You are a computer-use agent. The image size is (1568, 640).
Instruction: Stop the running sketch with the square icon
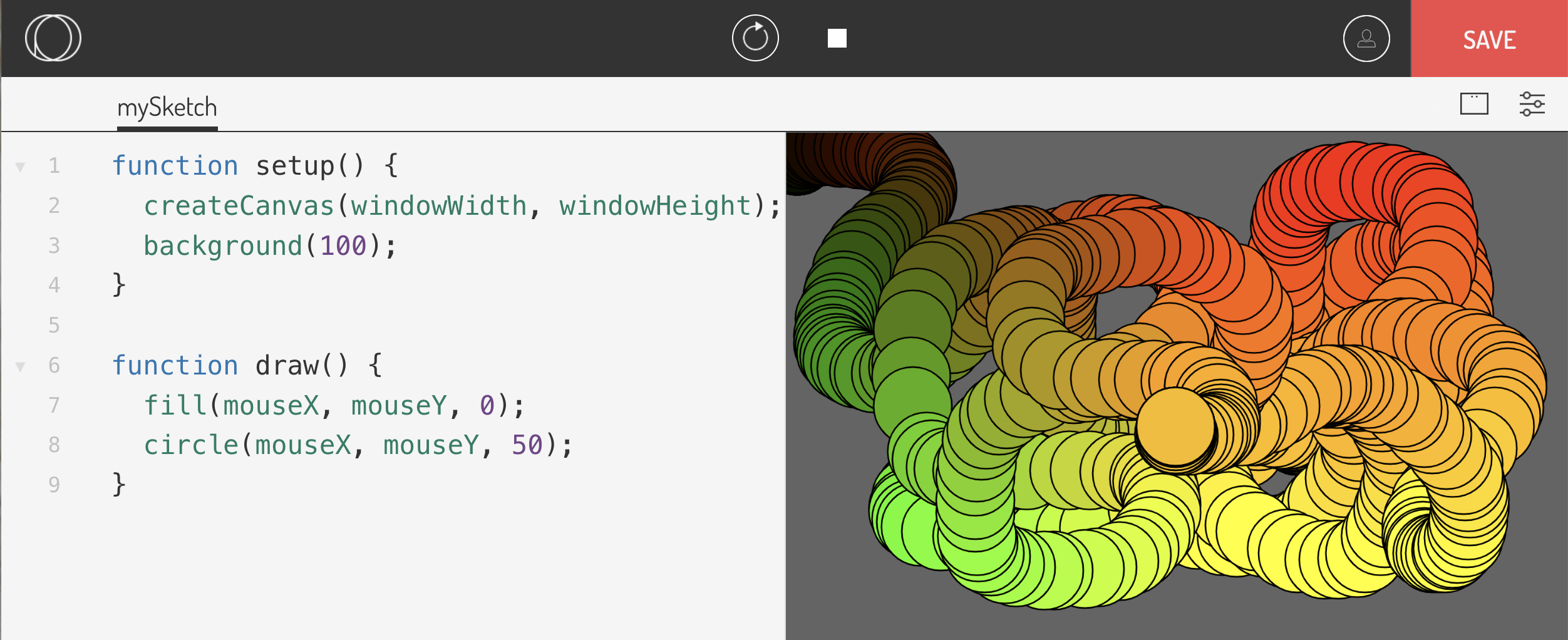click(x=838, y=38)
